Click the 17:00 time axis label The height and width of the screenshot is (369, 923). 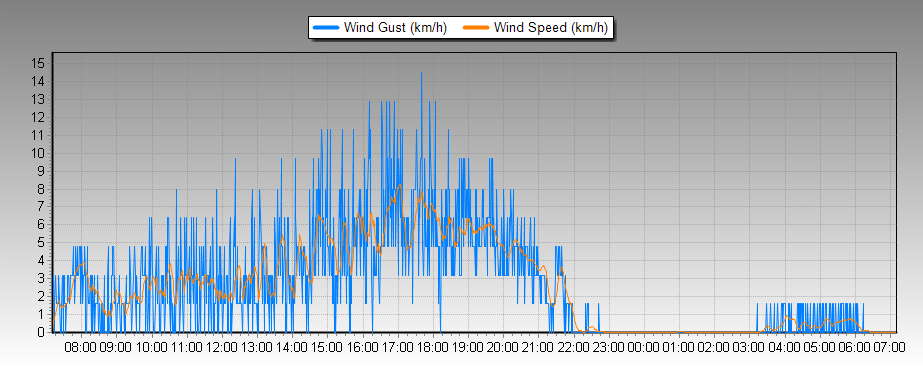pos(397,347)
